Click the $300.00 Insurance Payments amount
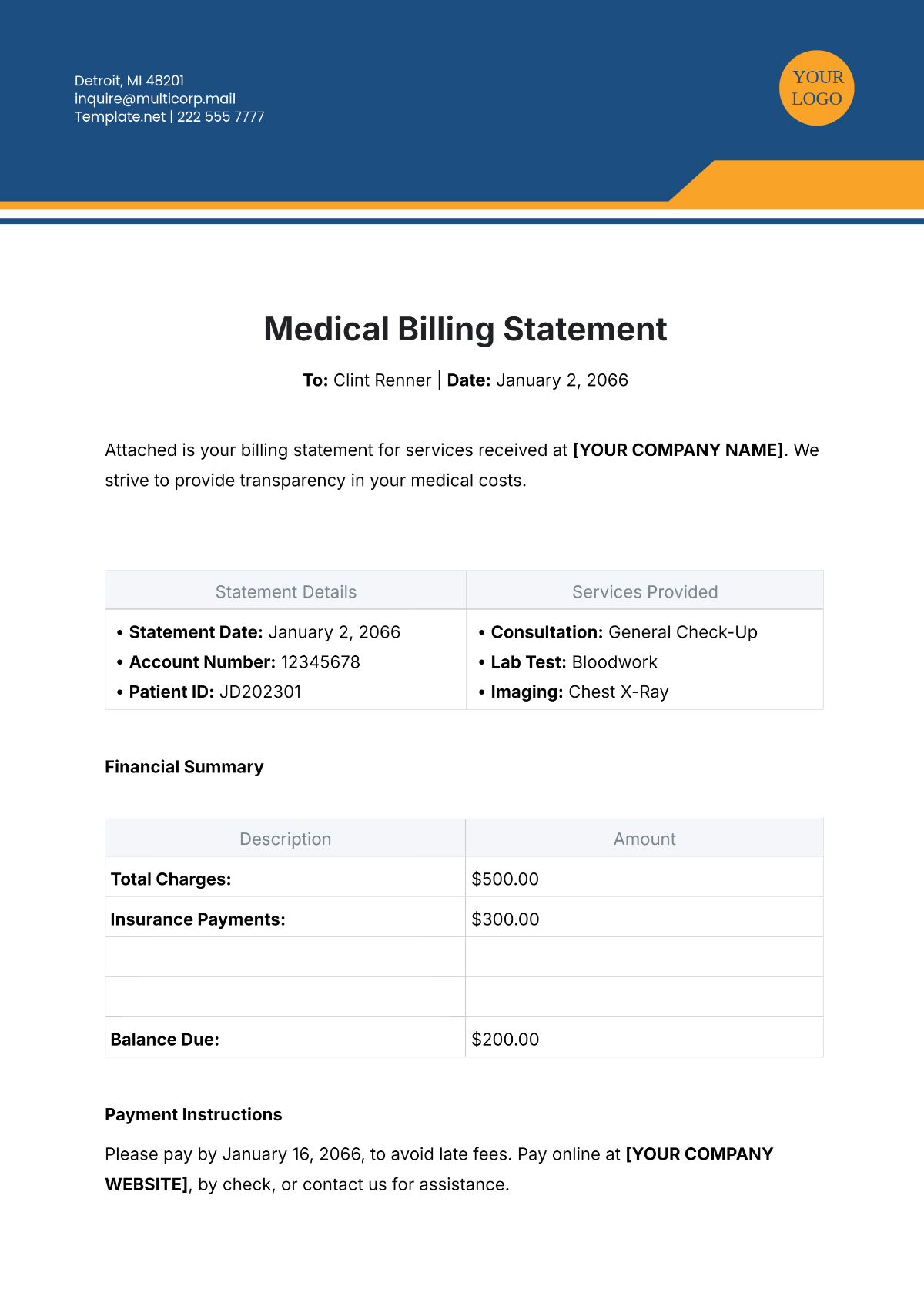Viewport: 924px width, 1306px height. pos(505,919)
